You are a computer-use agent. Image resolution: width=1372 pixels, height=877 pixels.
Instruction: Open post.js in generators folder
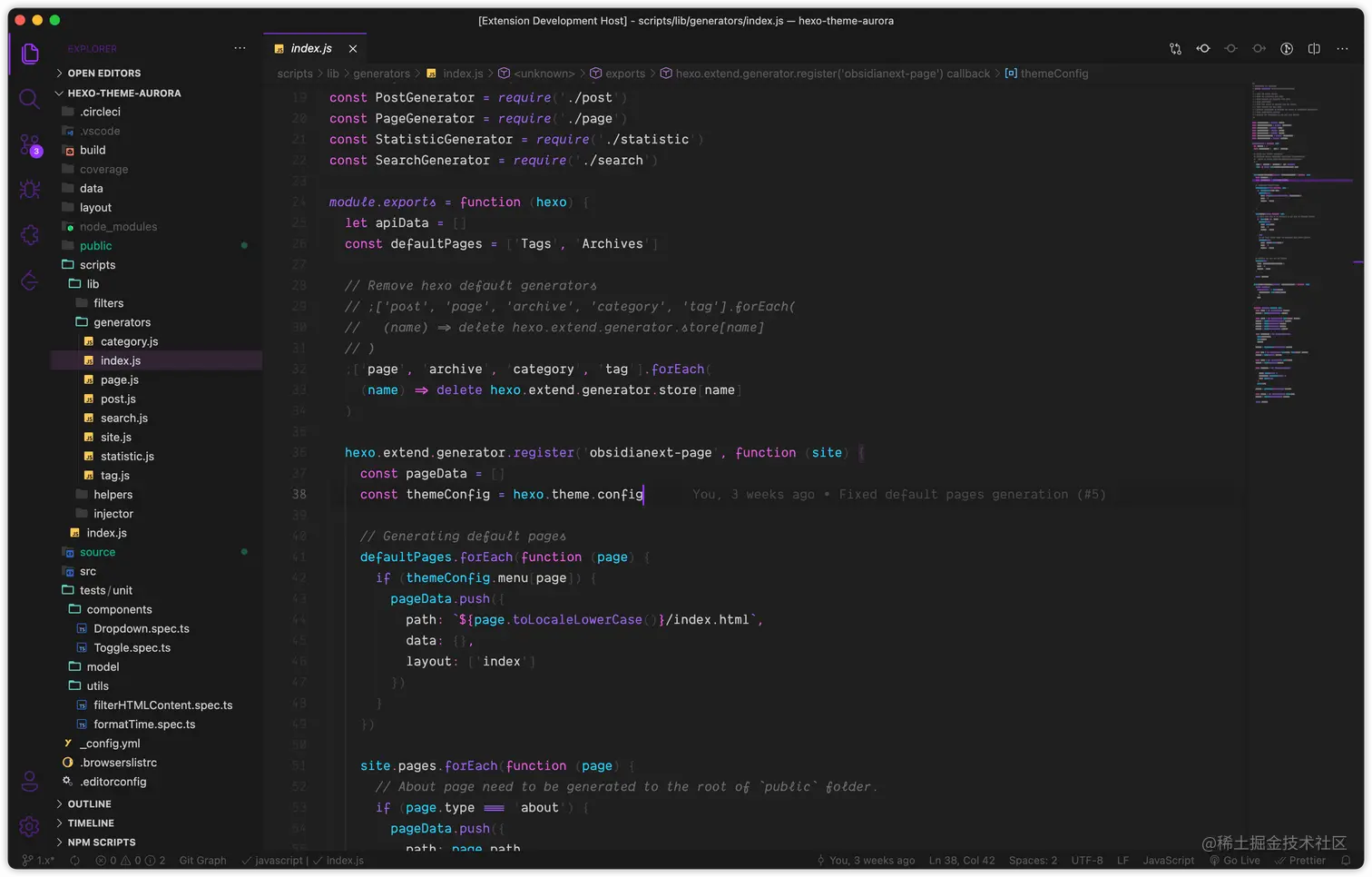click(118, 399)
